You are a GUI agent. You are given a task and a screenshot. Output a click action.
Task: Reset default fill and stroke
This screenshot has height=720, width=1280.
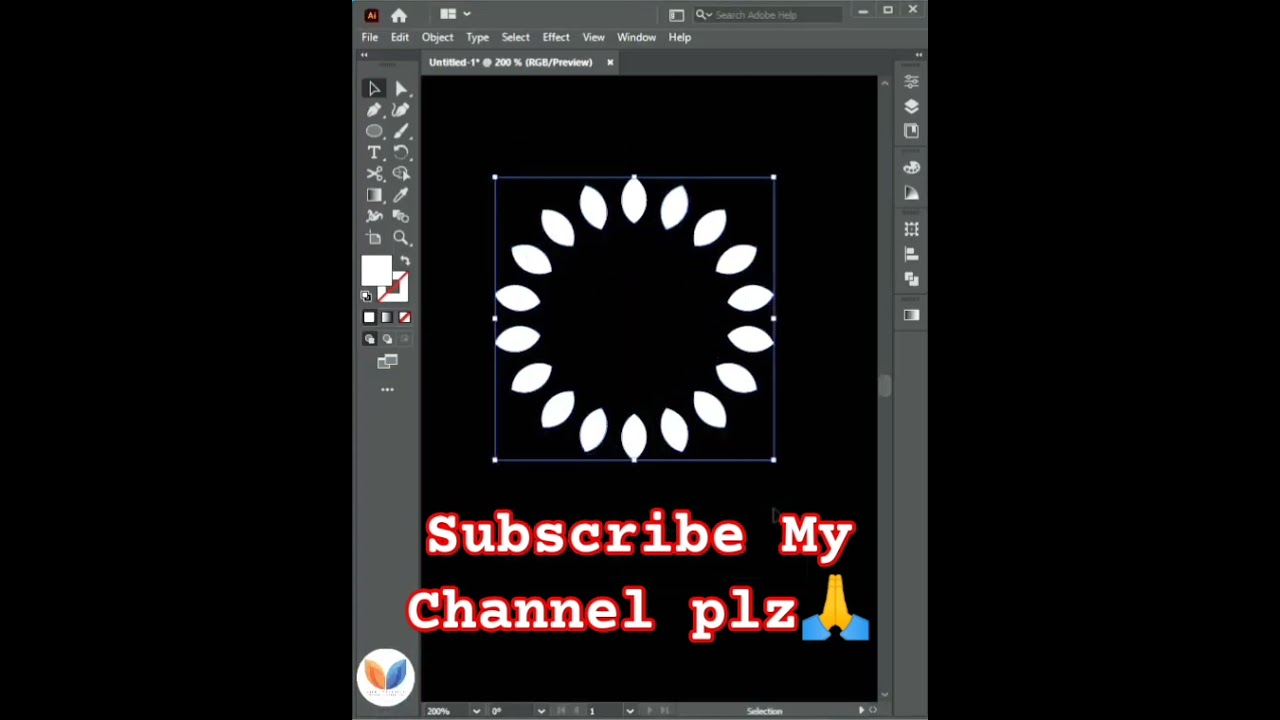(x=366, y=296)
